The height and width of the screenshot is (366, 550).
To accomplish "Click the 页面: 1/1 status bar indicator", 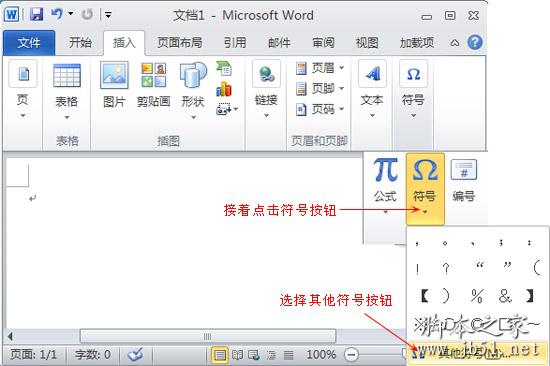I will click(33, 354).
